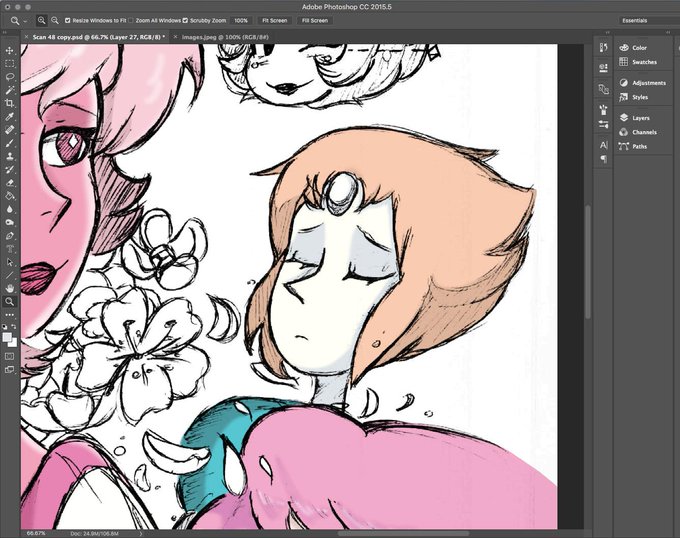Enable Zoom All Windows checkbox

tap(131, 20)
